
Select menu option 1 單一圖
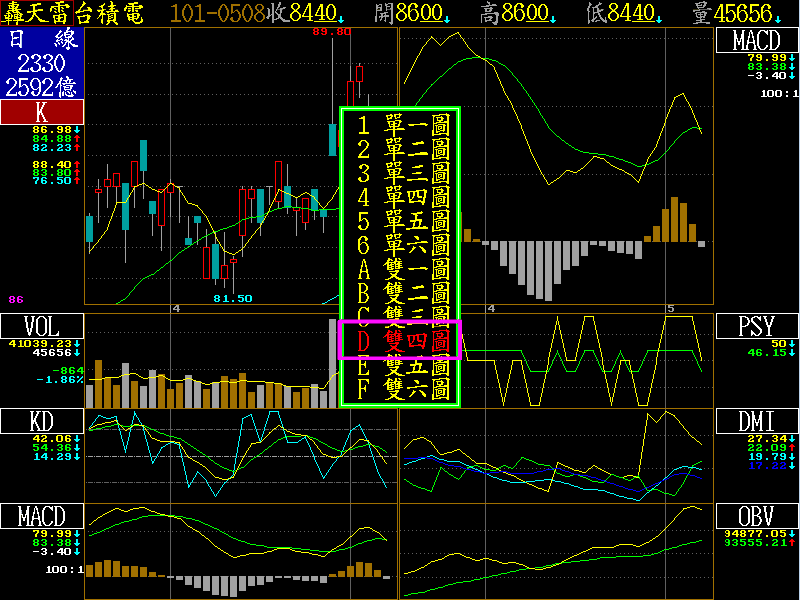(400, 125)
